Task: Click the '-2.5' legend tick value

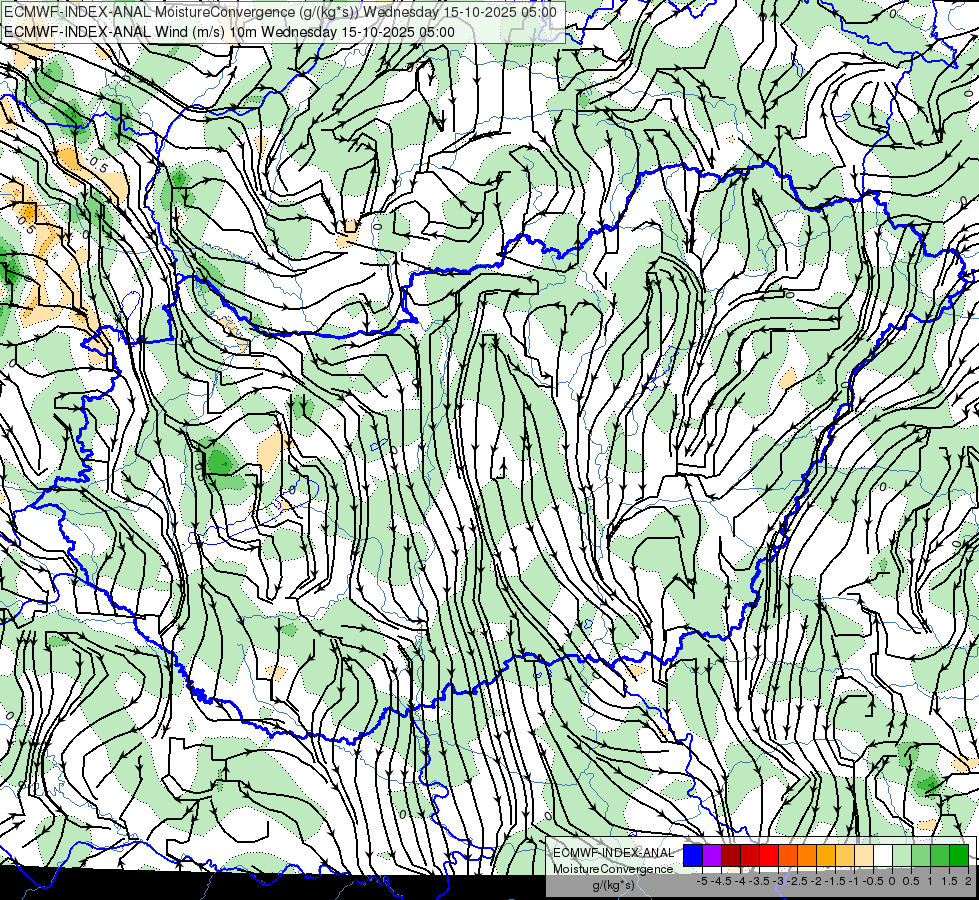Action: (x=797, y=881)
